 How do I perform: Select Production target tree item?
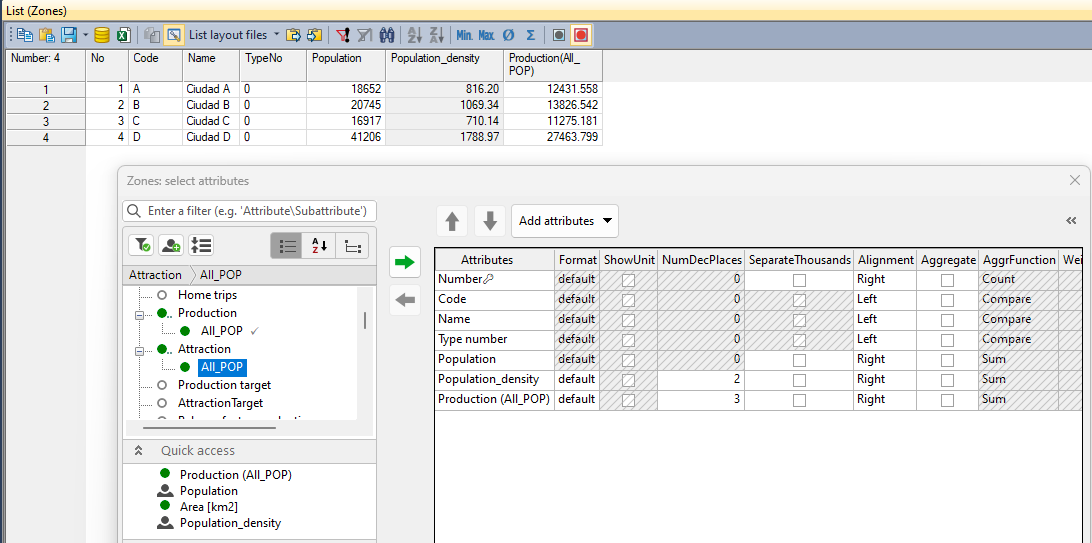click(224, 385)
